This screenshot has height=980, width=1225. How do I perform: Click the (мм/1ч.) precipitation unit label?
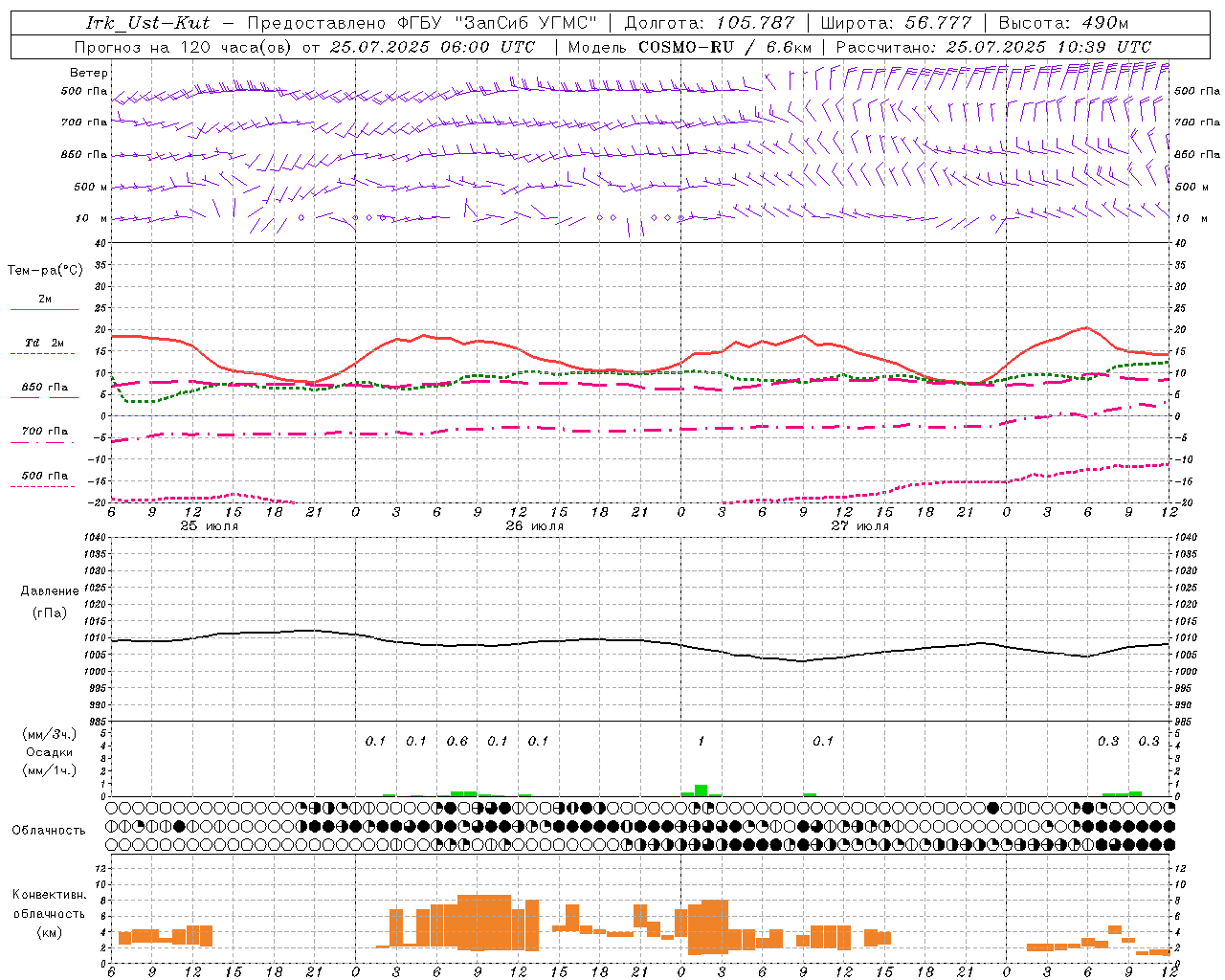tap(50, 770)
